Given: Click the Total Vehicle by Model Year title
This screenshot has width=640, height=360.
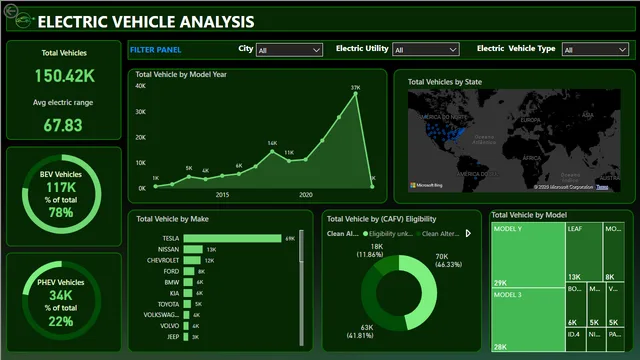Looking at the screenshot, I should point(181,74).
